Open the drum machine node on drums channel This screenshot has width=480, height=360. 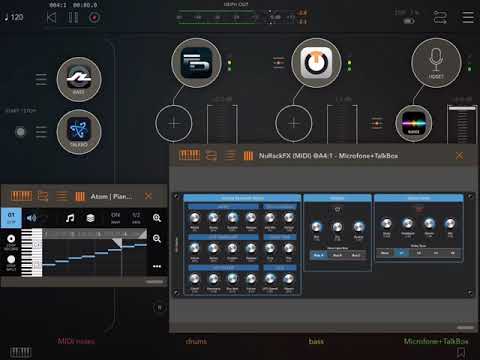point(196,63)
